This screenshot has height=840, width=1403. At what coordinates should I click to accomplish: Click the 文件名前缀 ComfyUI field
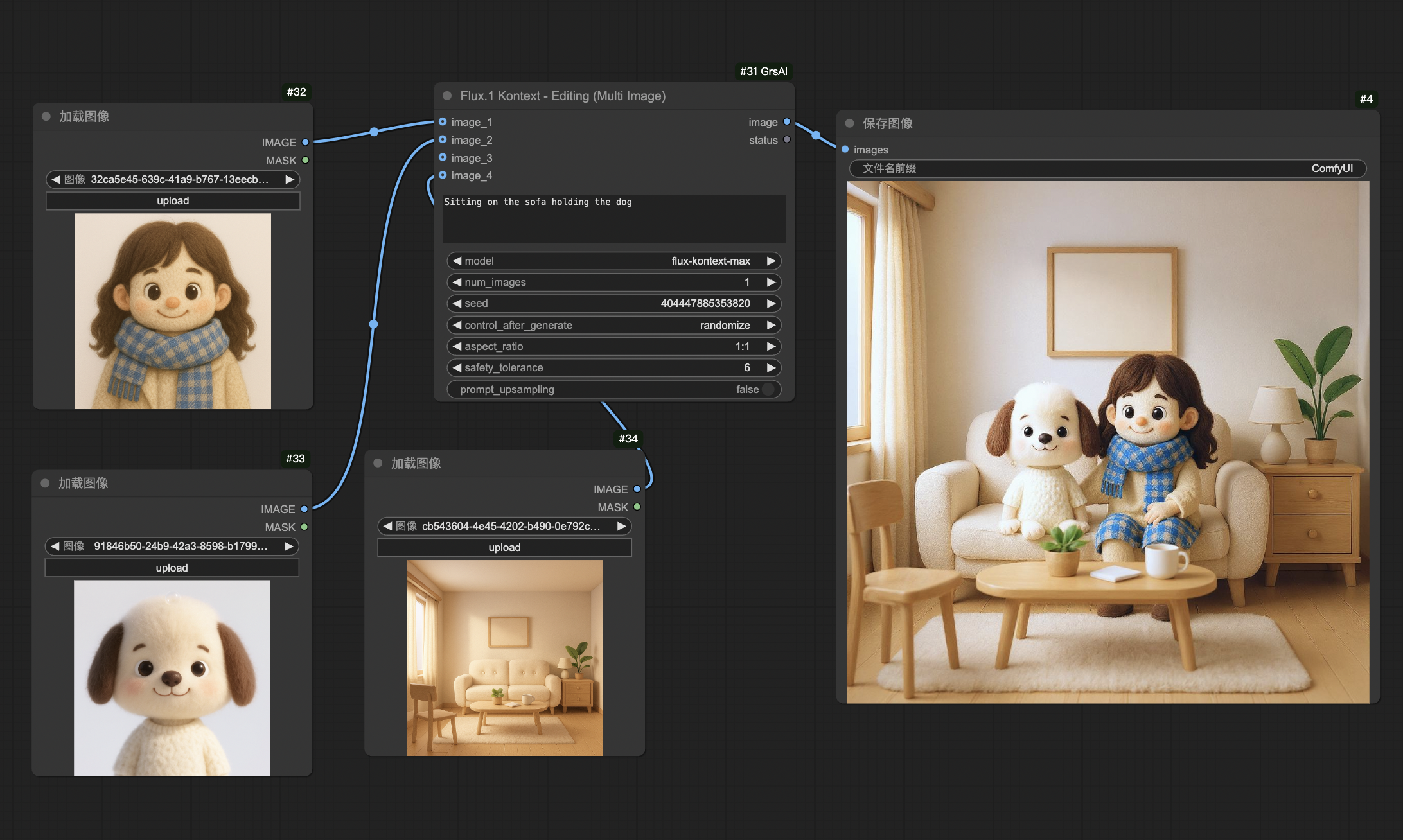[x=1107, y=168]
